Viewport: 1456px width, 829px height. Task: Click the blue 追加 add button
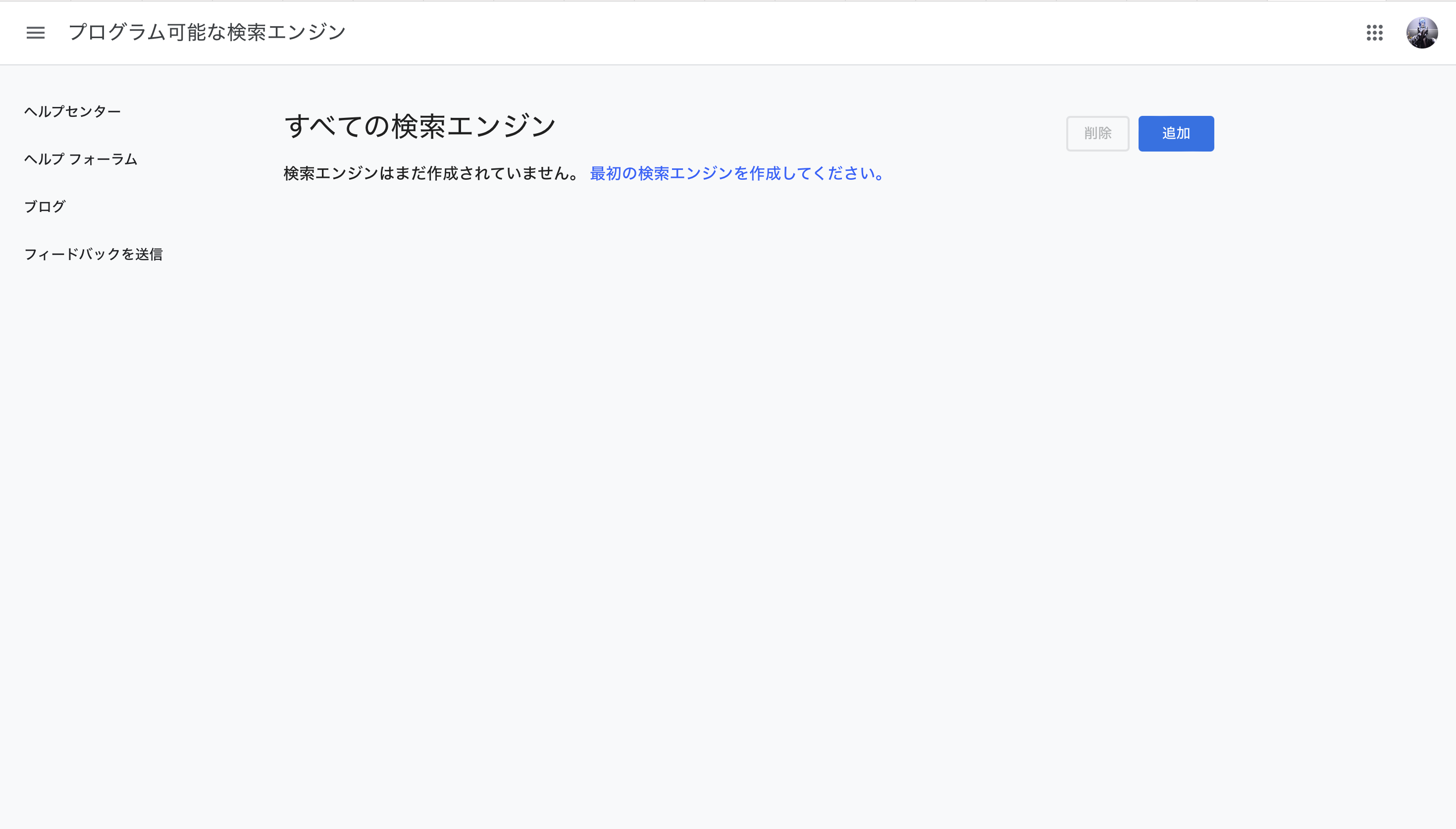pos(1176,133)
